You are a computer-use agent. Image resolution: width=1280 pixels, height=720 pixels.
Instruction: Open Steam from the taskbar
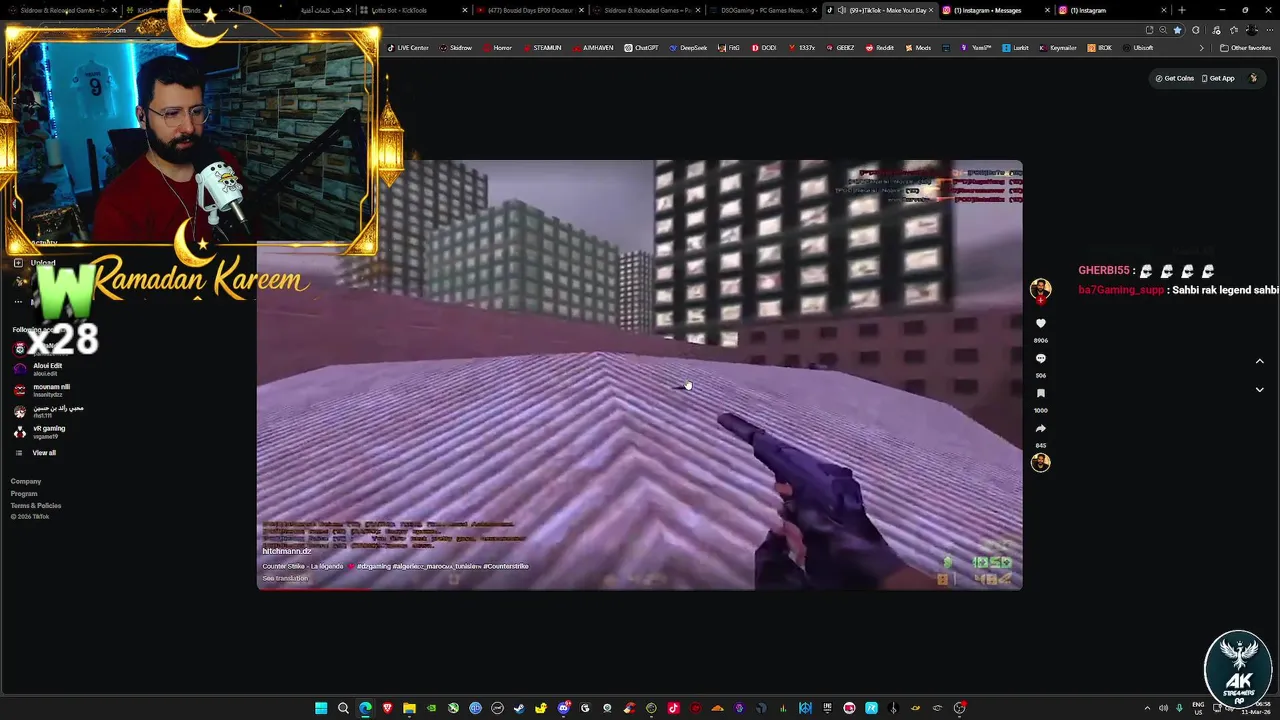518,708
